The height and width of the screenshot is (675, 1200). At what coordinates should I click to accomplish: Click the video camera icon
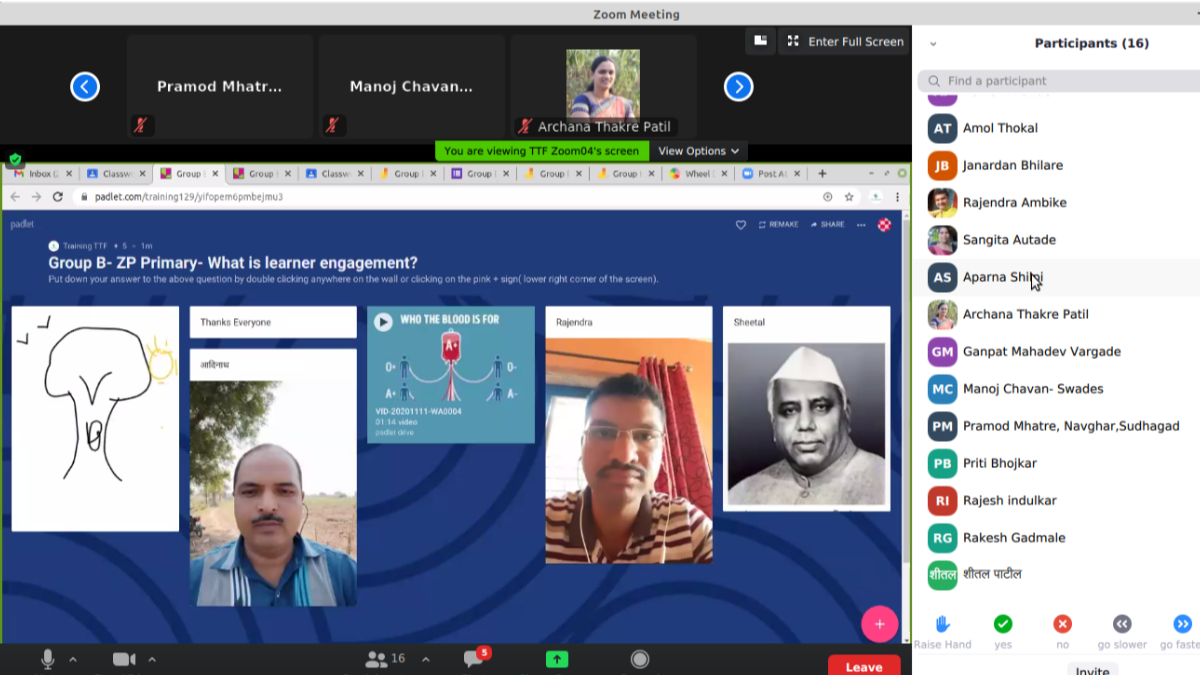click(x=124, y=659)
